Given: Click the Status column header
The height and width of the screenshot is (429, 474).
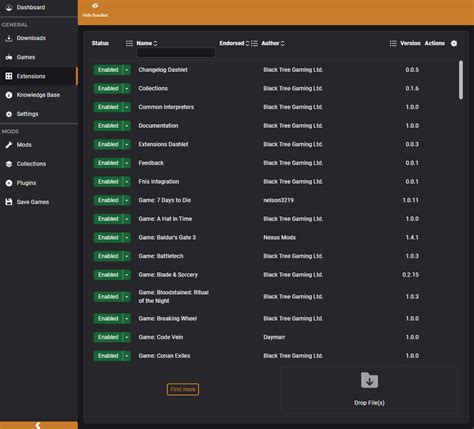Looking at the screenshot, I should [x=100, y=43].
